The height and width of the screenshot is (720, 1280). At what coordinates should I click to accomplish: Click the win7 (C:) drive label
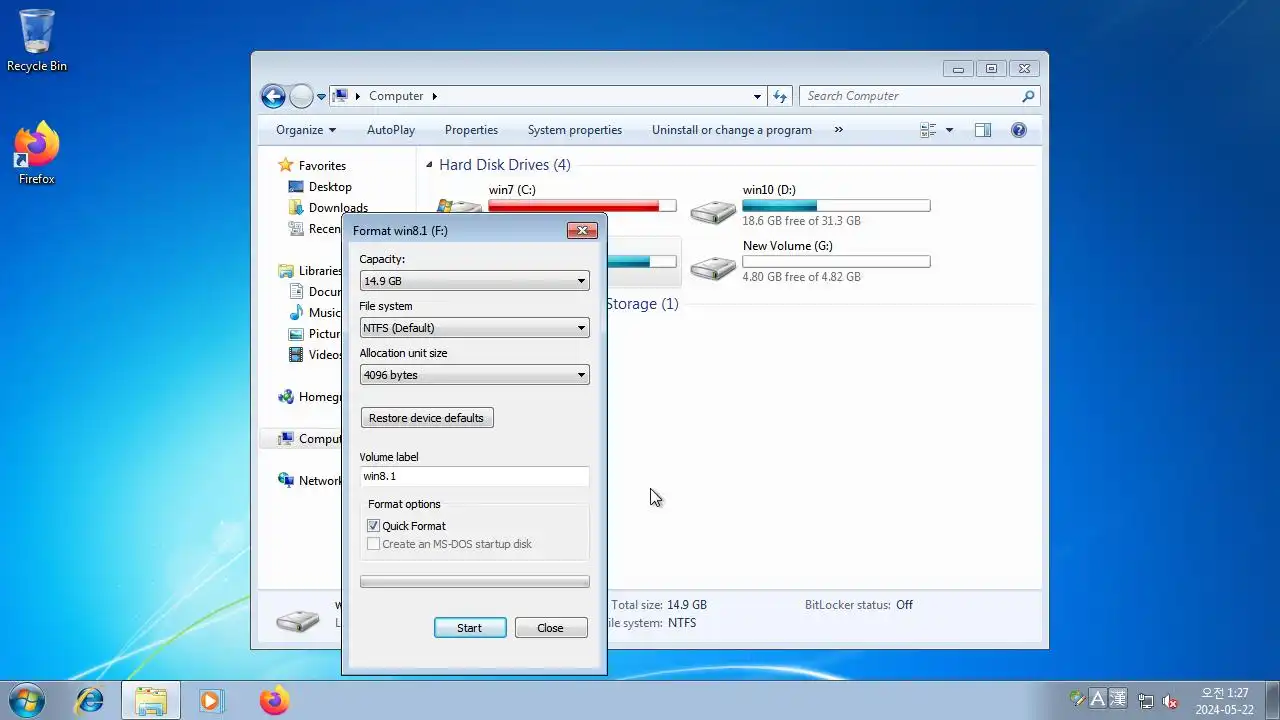pyautogui.click(x=512, y=190)
